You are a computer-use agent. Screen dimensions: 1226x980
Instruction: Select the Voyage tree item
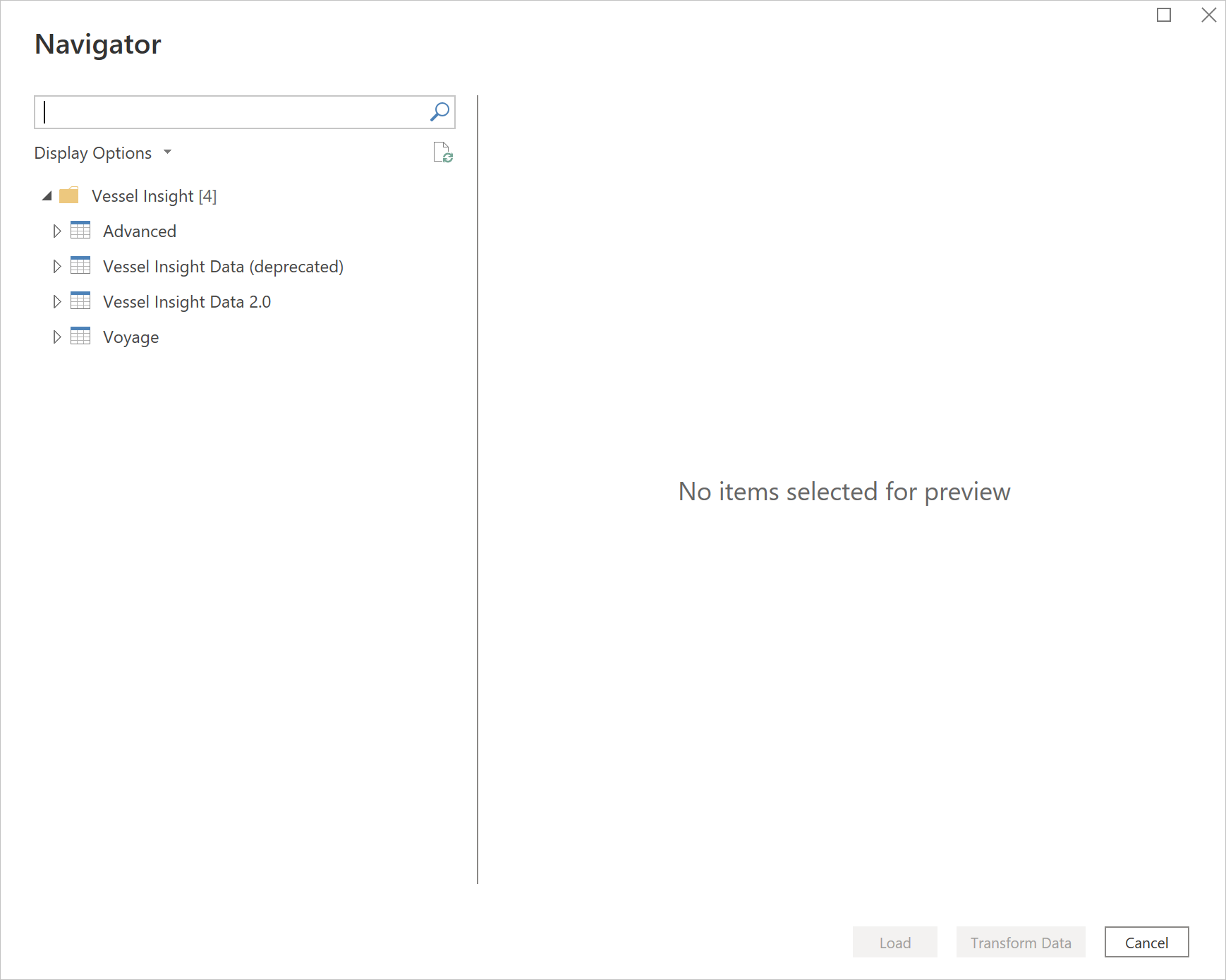131,337
